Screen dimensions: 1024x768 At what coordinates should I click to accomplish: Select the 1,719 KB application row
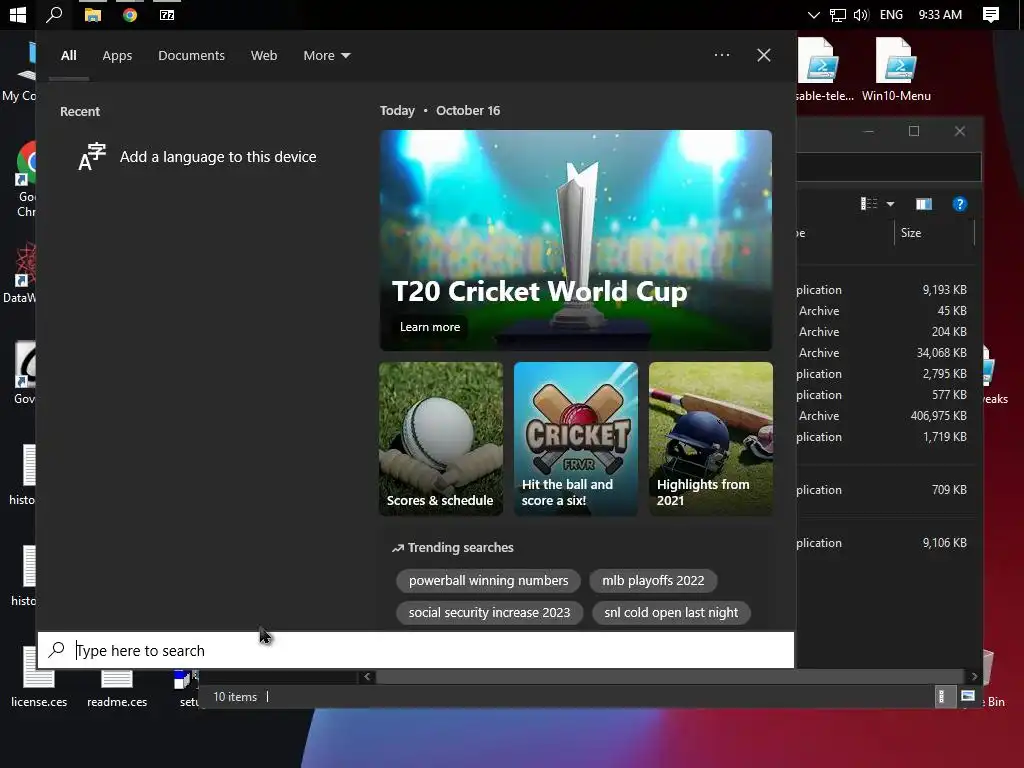point(884,437)
